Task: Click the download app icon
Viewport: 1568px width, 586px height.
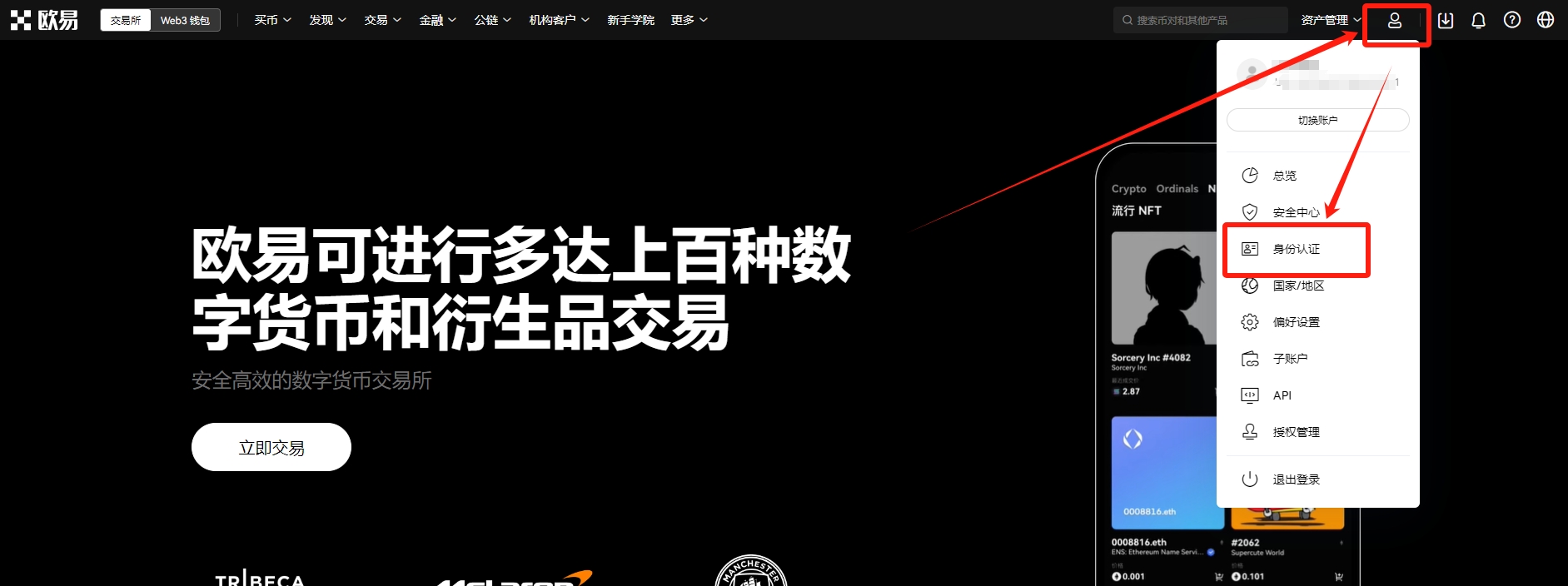Action: pos(1446,20)
